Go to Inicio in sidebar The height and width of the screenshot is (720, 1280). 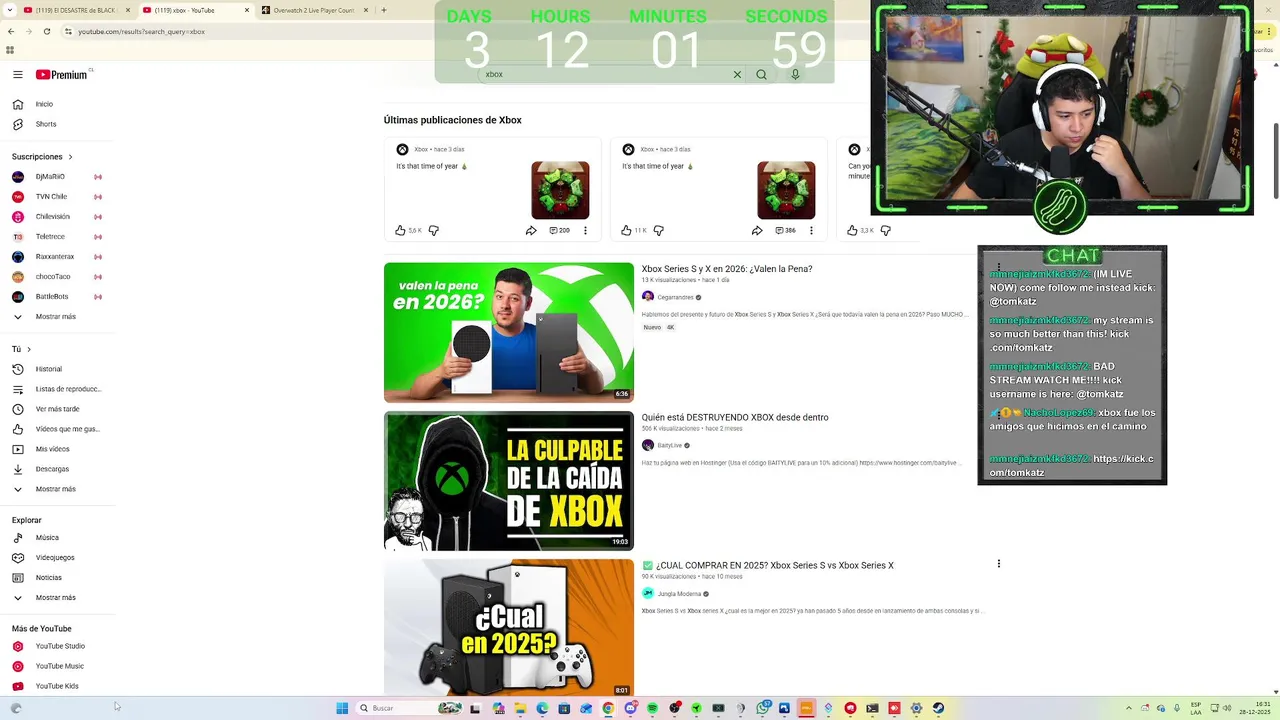[x=44, y=104]
